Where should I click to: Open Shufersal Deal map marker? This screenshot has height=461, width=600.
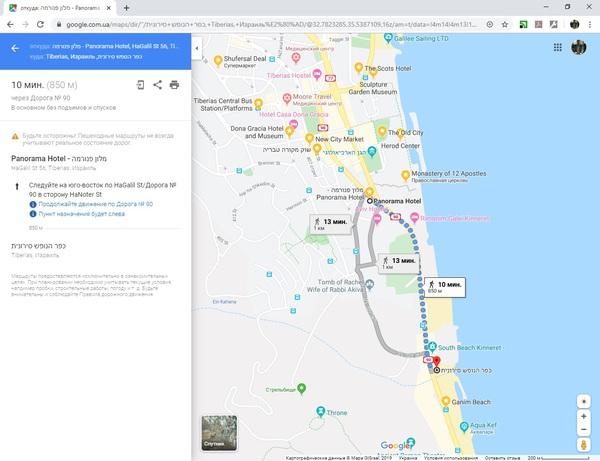click(x=218, y=60)
